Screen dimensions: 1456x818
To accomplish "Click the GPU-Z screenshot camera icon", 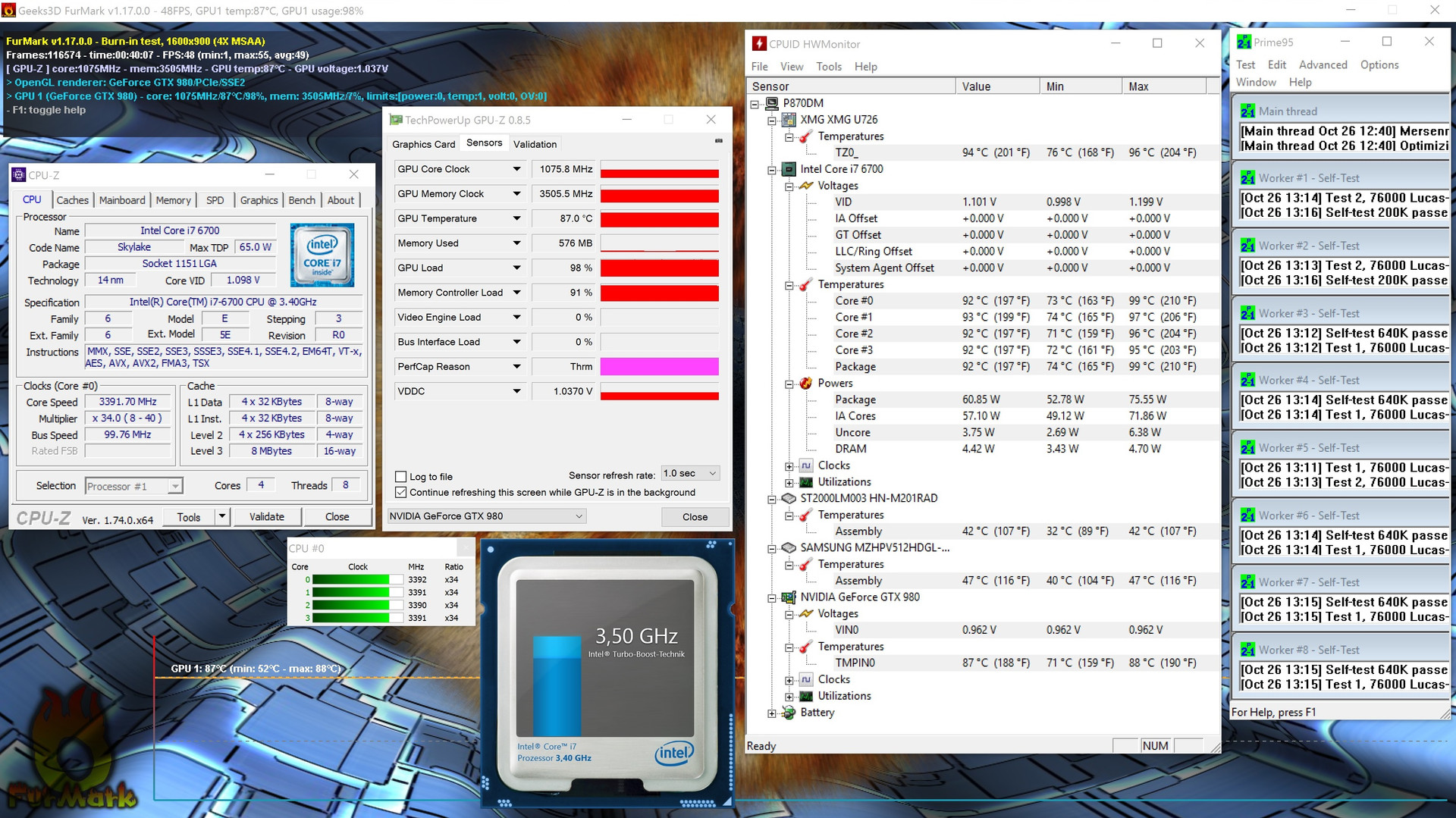I will [718, 141].
